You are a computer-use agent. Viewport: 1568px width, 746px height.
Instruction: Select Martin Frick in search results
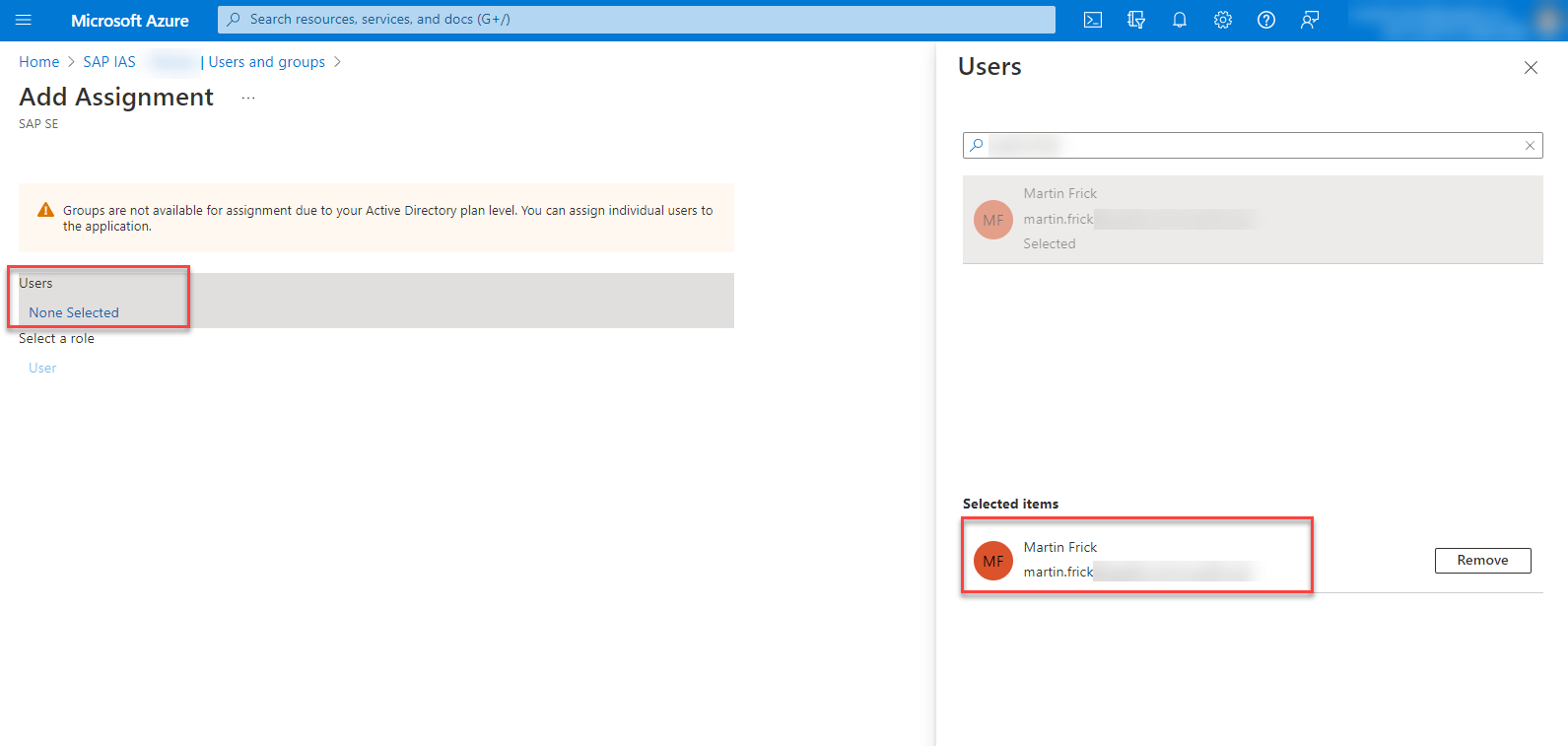coord(1253,219)
